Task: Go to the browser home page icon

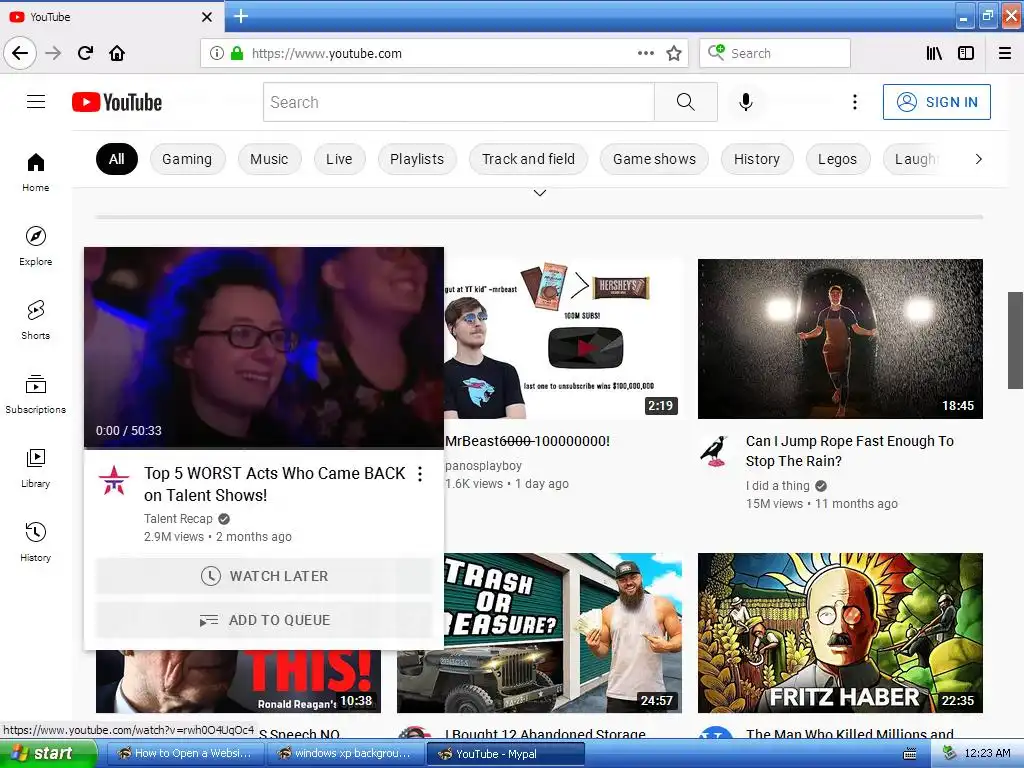Action: point(117,53)
